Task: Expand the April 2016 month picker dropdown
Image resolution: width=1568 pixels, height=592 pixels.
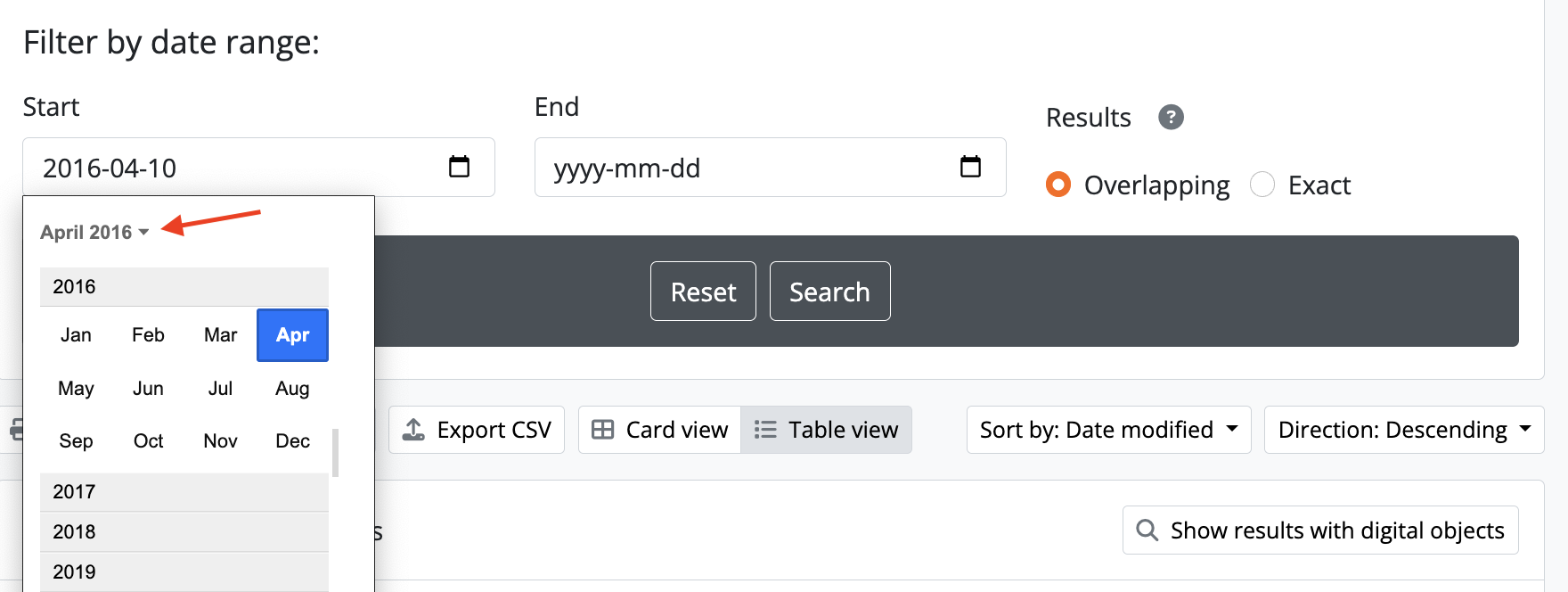Action: coord(94,232)
